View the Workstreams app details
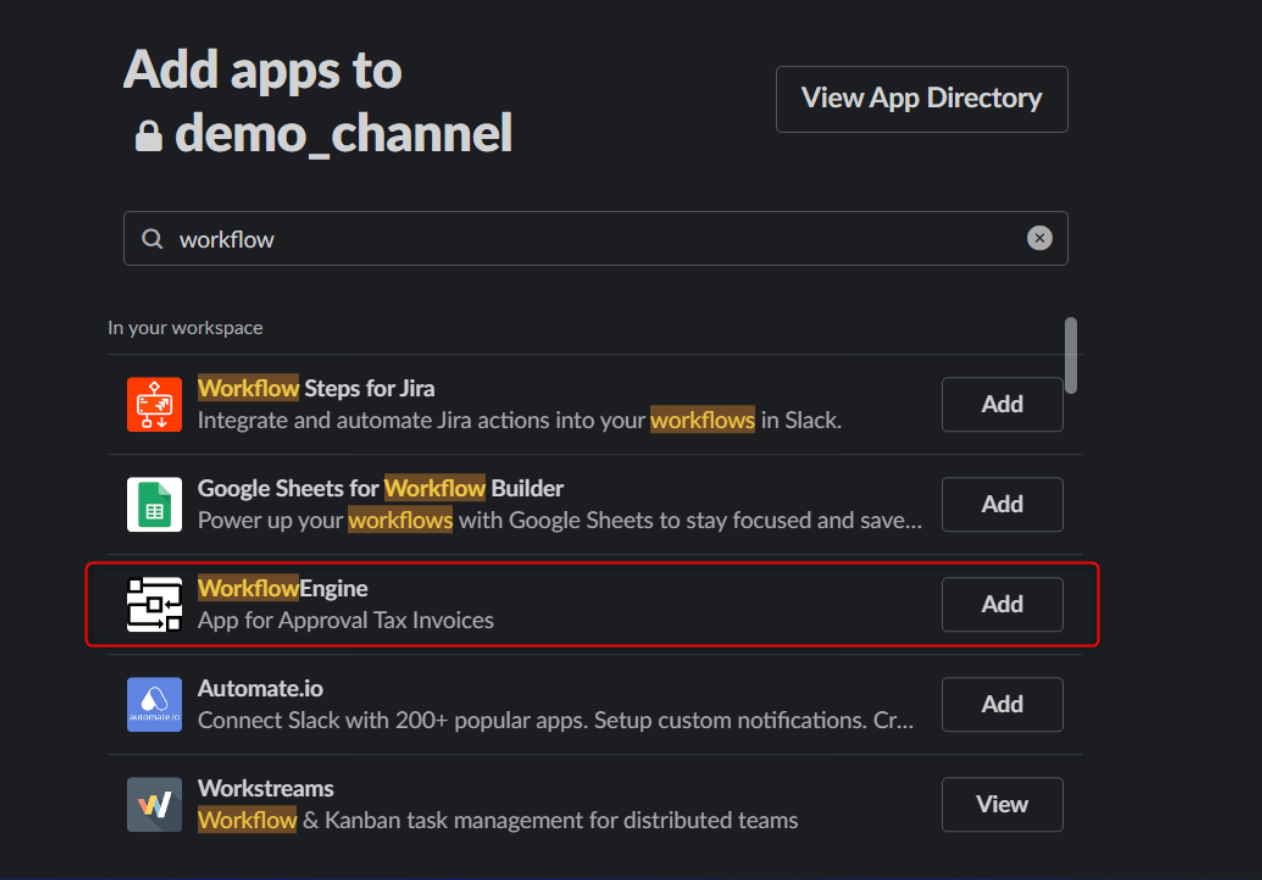The width and height of the screenshot is (1262, 880). (1001, 804)
